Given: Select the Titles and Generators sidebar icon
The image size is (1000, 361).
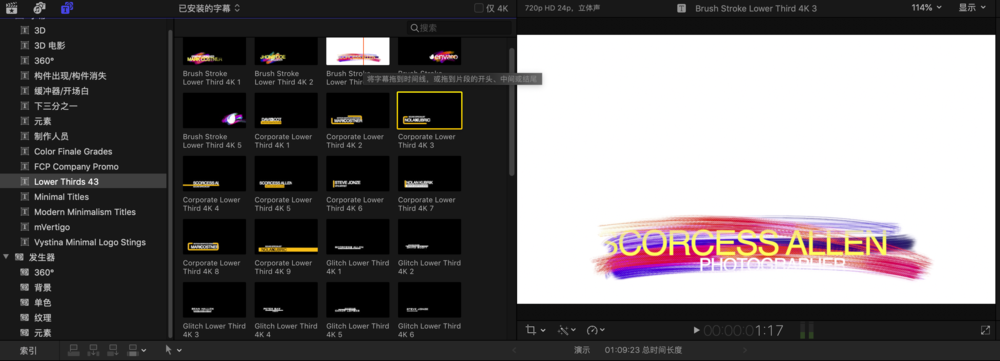Looking at the screenshot, I should (x=66, y=8).
